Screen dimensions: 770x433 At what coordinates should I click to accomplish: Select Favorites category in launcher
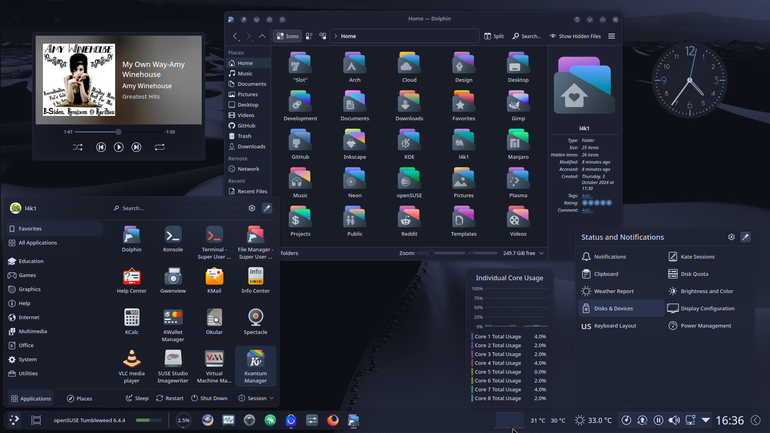click(55, 229)
